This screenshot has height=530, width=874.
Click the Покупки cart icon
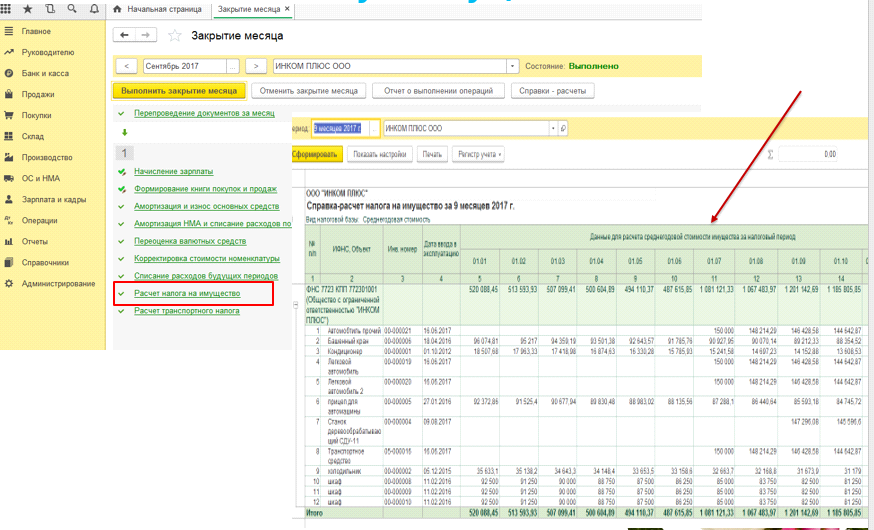(9, 115)
